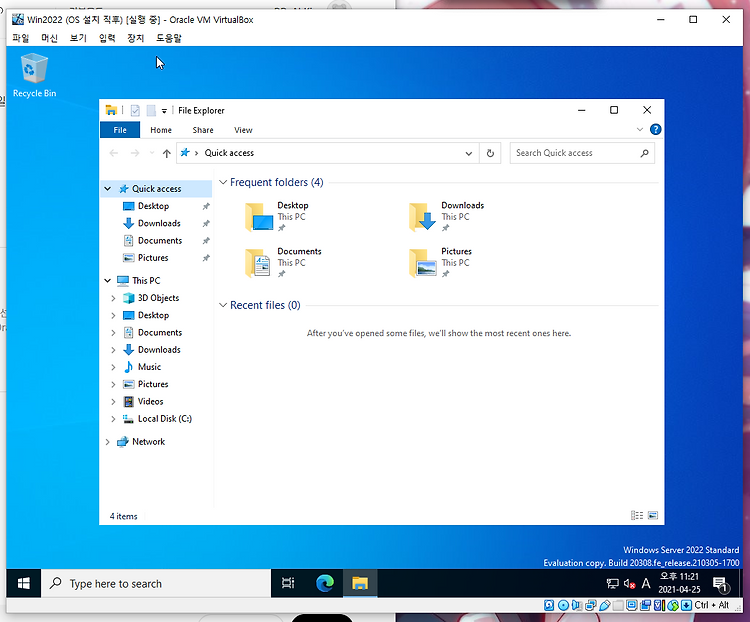Select Network in navigation pane
This screenshot has height=622, width=750.
[148, 441]
